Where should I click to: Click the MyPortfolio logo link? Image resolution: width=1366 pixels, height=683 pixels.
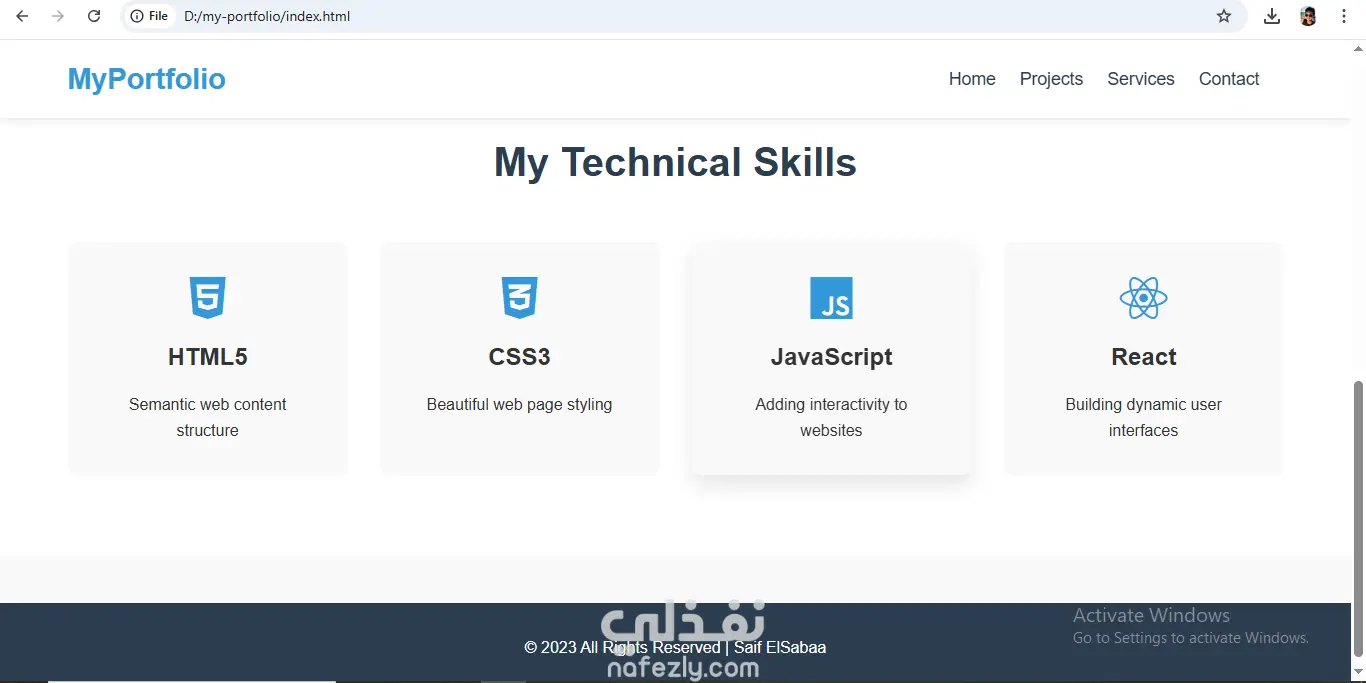[147, 79]
